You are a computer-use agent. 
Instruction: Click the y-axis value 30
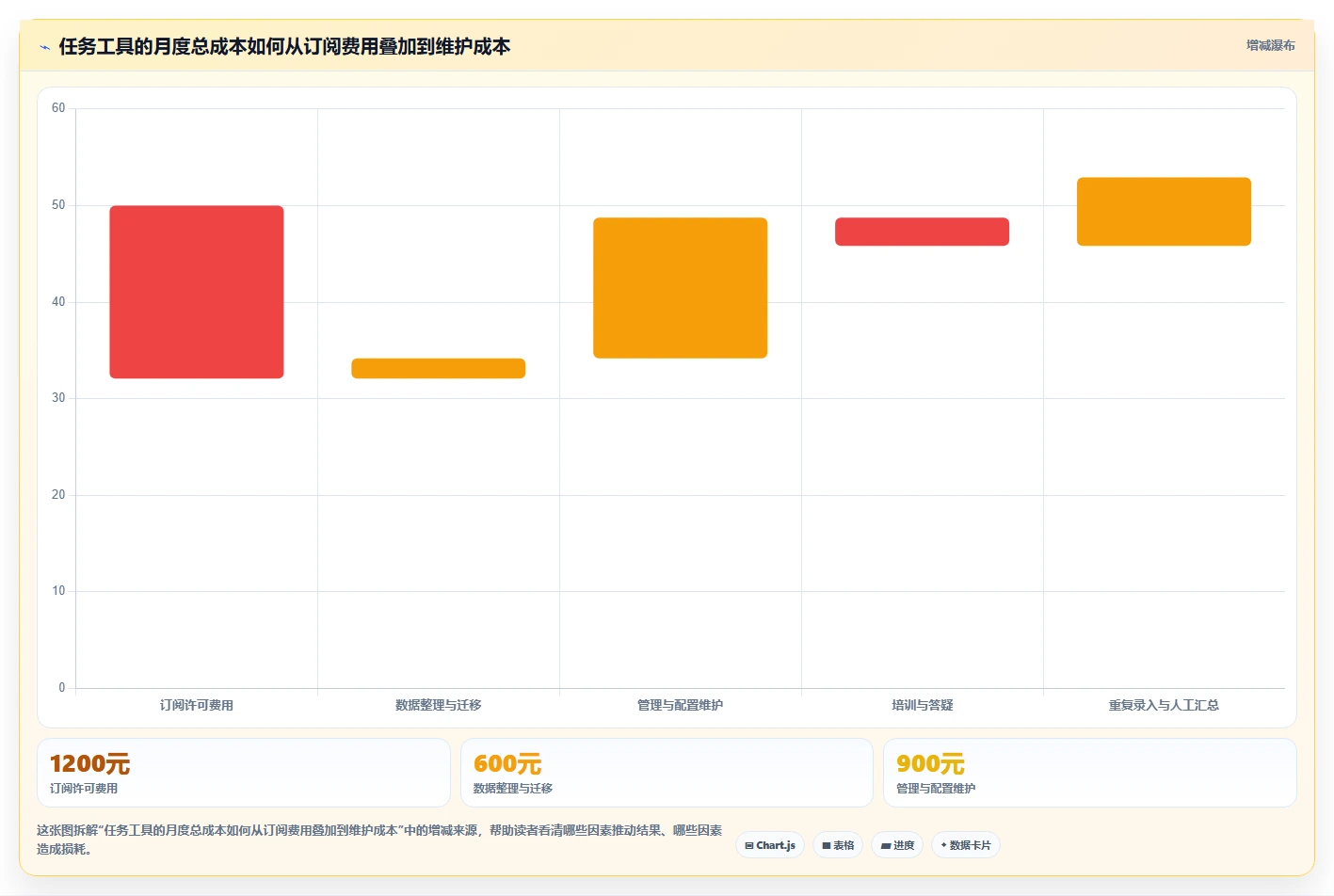pos(58,398)
